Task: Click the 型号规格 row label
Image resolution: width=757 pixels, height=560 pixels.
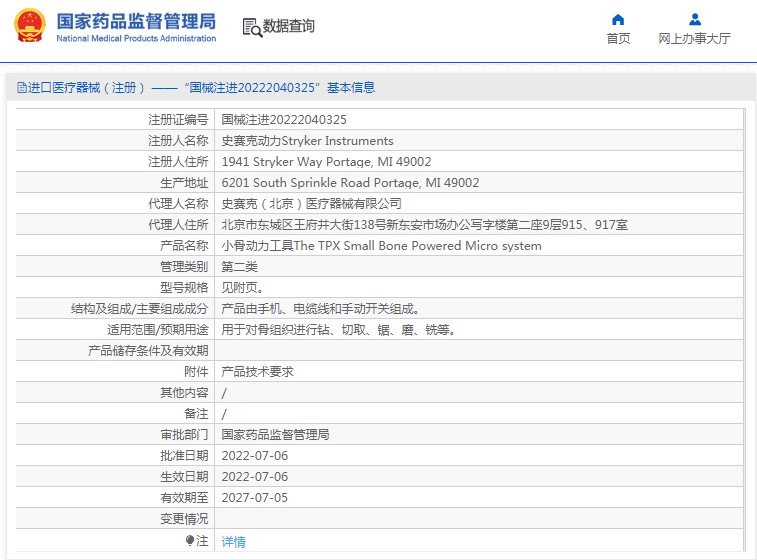Action: tap(184, 288)
